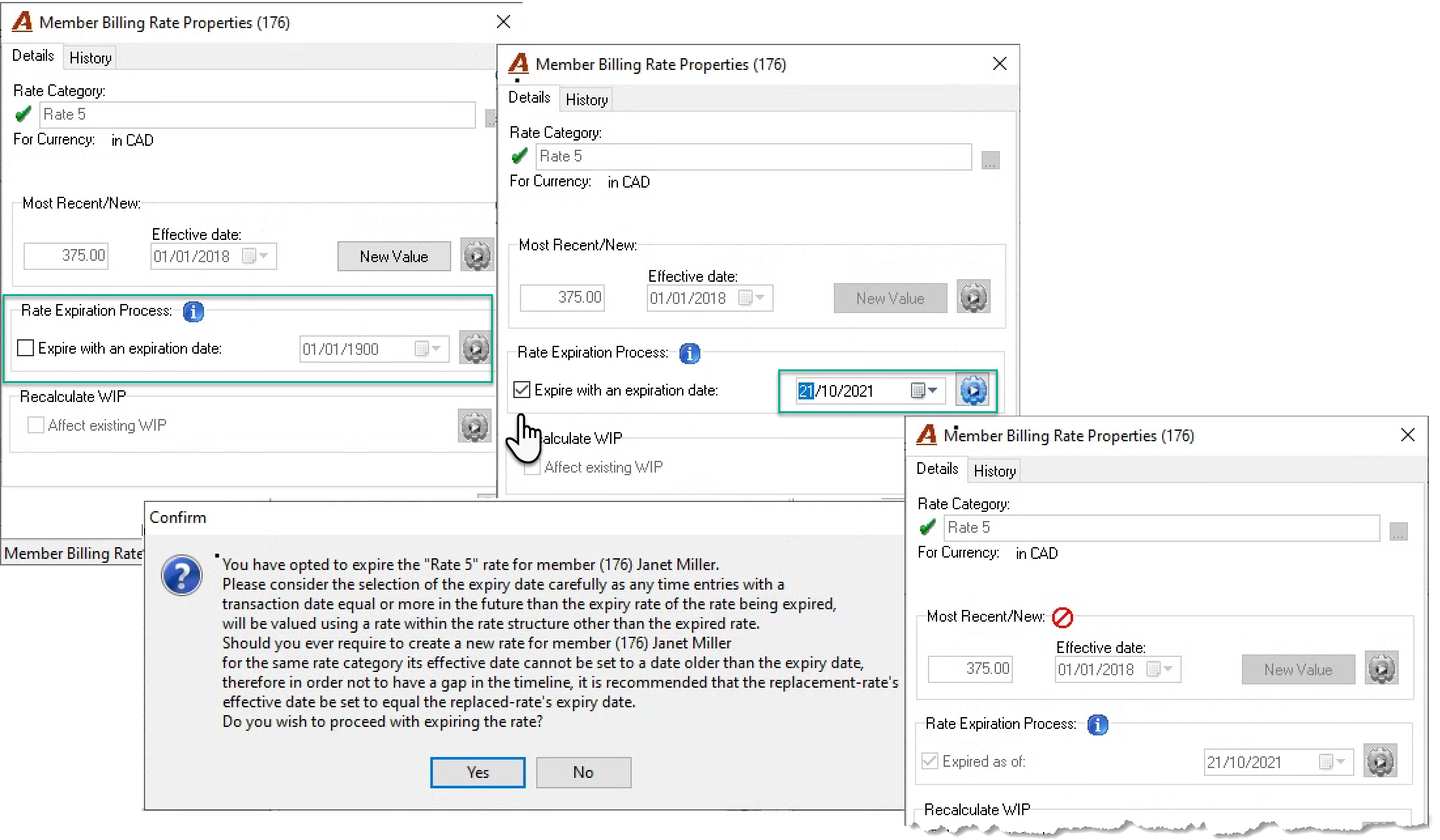Viewport: 1440px width, 840px height.
Task: Toggle Affect existing WIP checkbox, middle window
Action: tap(532, 467)
